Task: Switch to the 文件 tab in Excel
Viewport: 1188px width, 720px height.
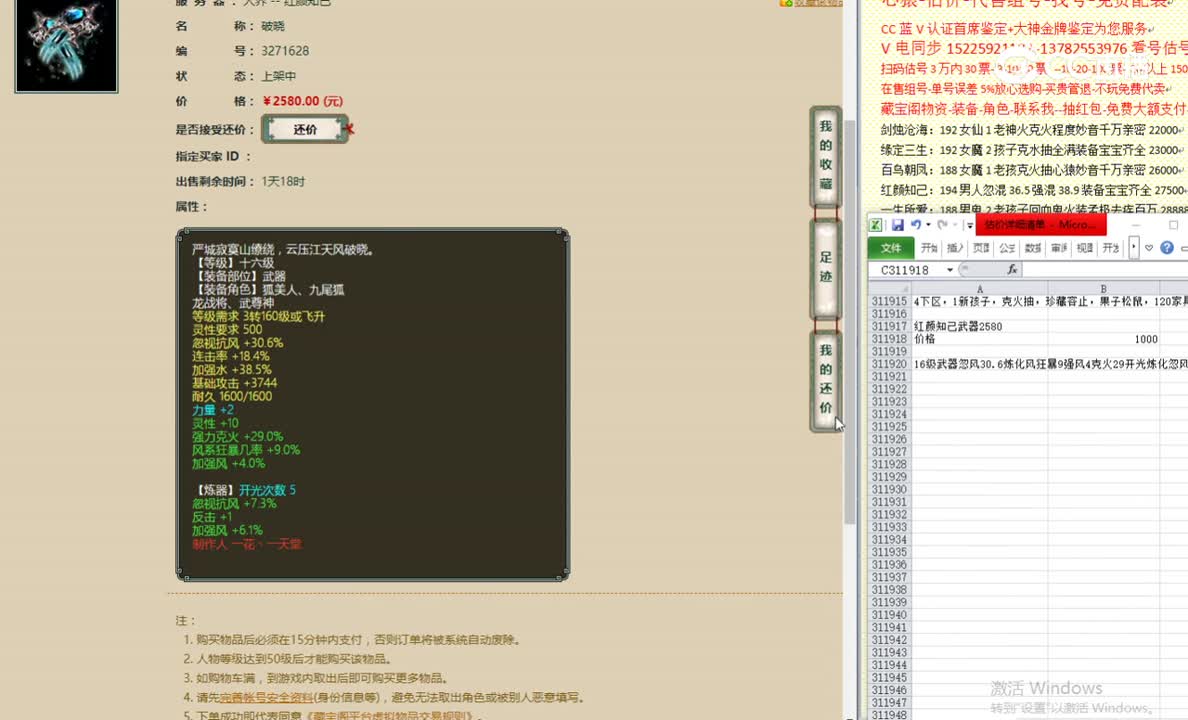Action: [x=892, y=248]
